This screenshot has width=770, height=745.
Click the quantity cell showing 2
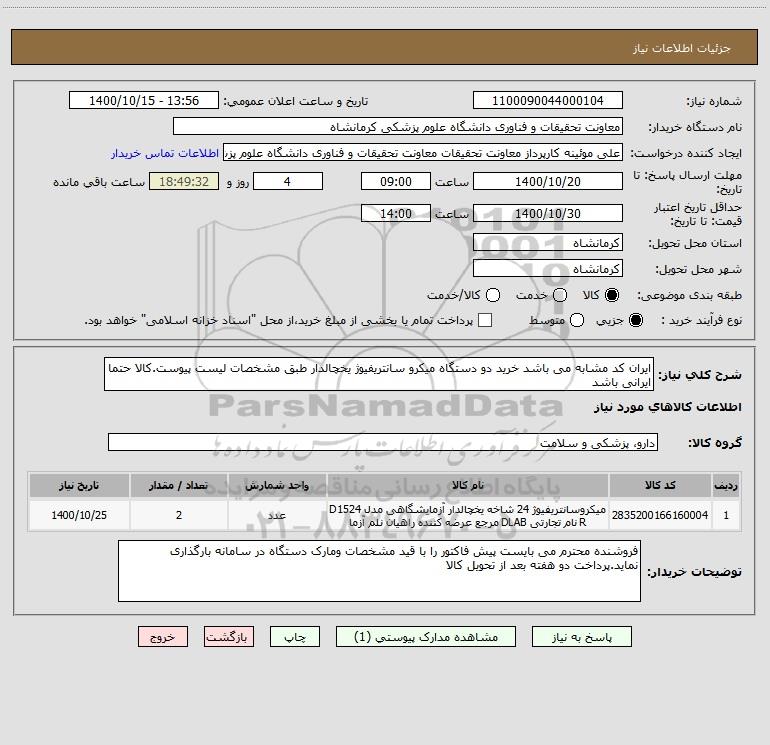click(x=179, y=515)
